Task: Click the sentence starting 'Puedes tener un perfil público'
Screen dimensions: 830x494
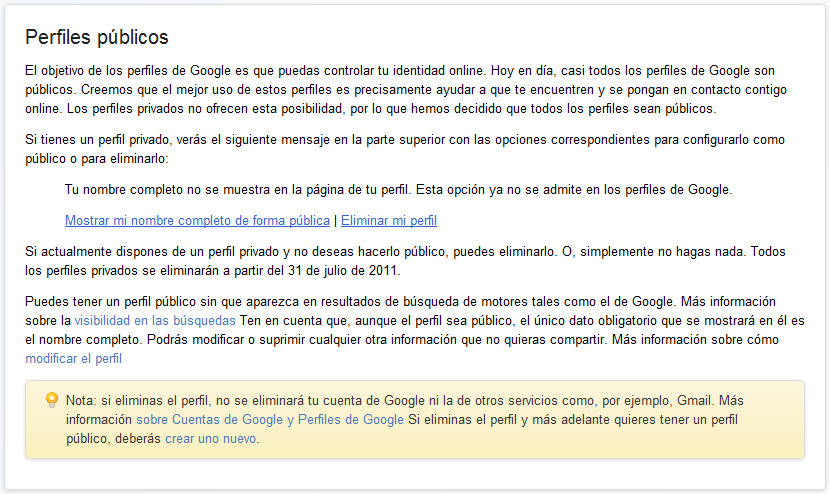Action: 350,301
